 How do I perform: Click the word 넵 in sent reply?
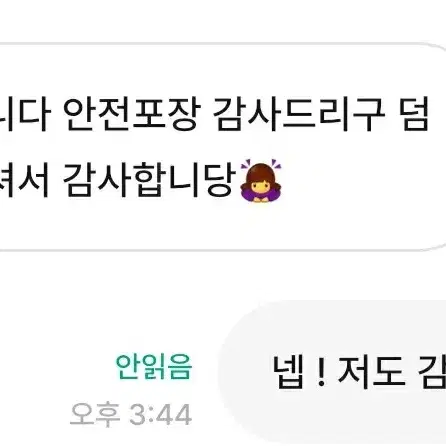coord(289,373)
